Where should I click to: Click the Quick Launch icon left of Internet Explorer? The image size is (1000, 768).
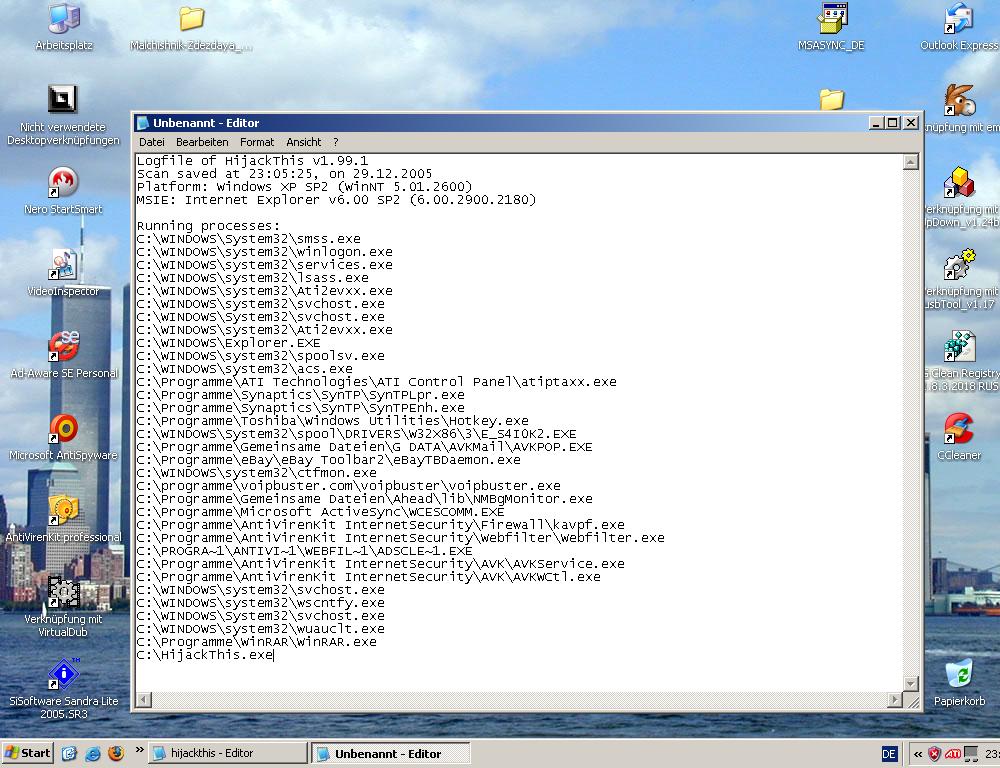[69, 753]
